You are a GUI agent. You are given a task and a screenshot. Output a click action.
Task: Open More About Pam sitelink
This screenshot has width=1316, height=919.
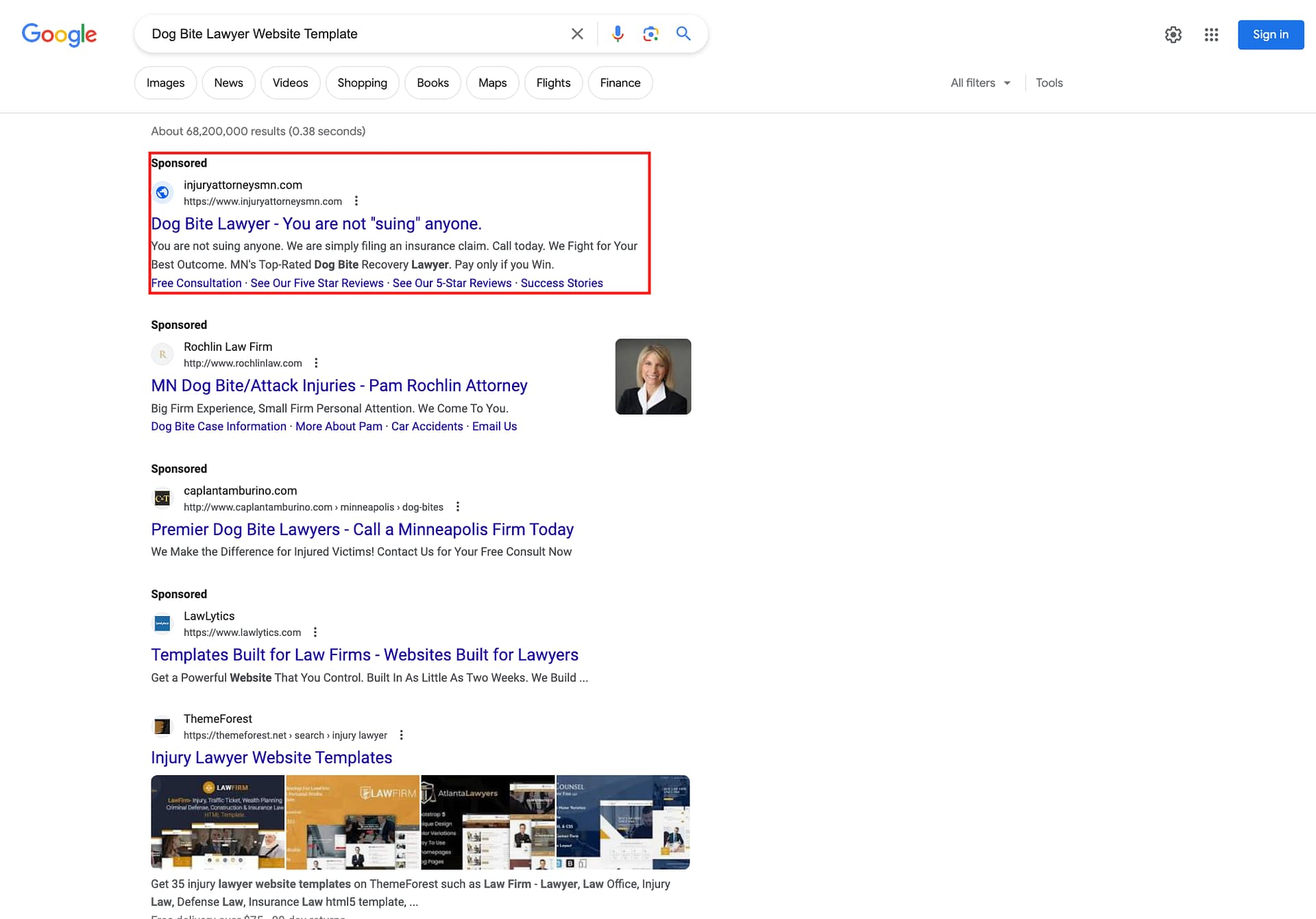pyautogui.click(x=339, y=426)
